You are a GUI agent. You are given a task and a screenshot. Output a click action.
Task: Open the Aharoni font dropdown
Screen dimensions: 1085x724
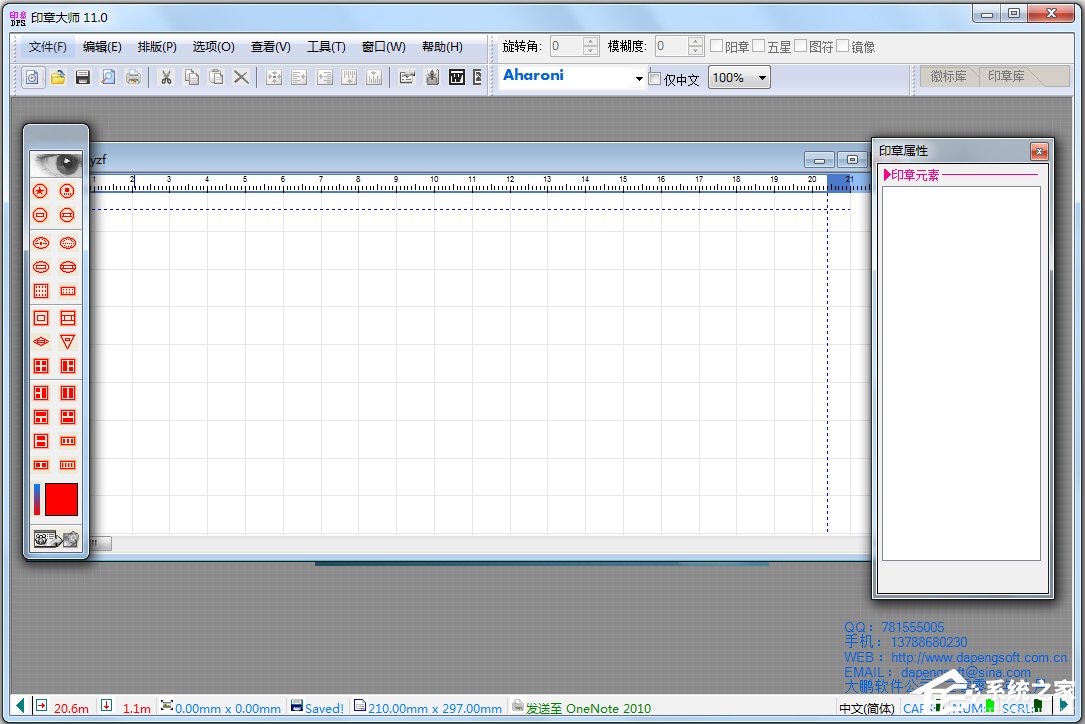pyautogui.click(x=639, y=79)
